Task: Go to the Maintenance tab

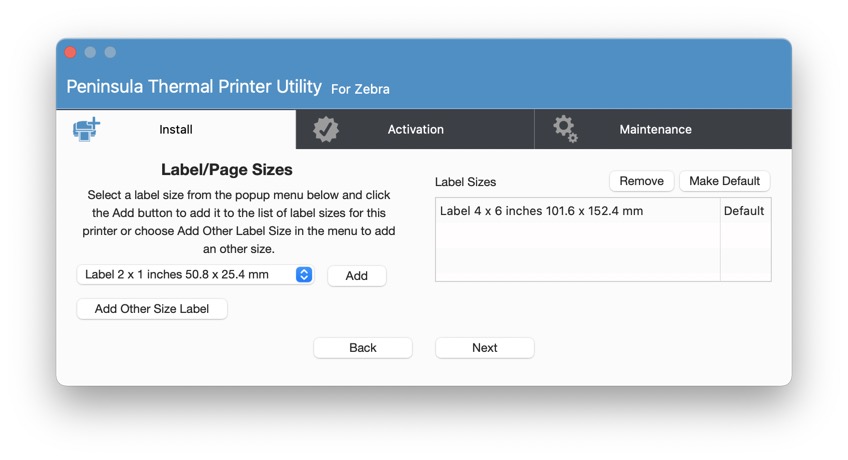Action: coord(655,129)
